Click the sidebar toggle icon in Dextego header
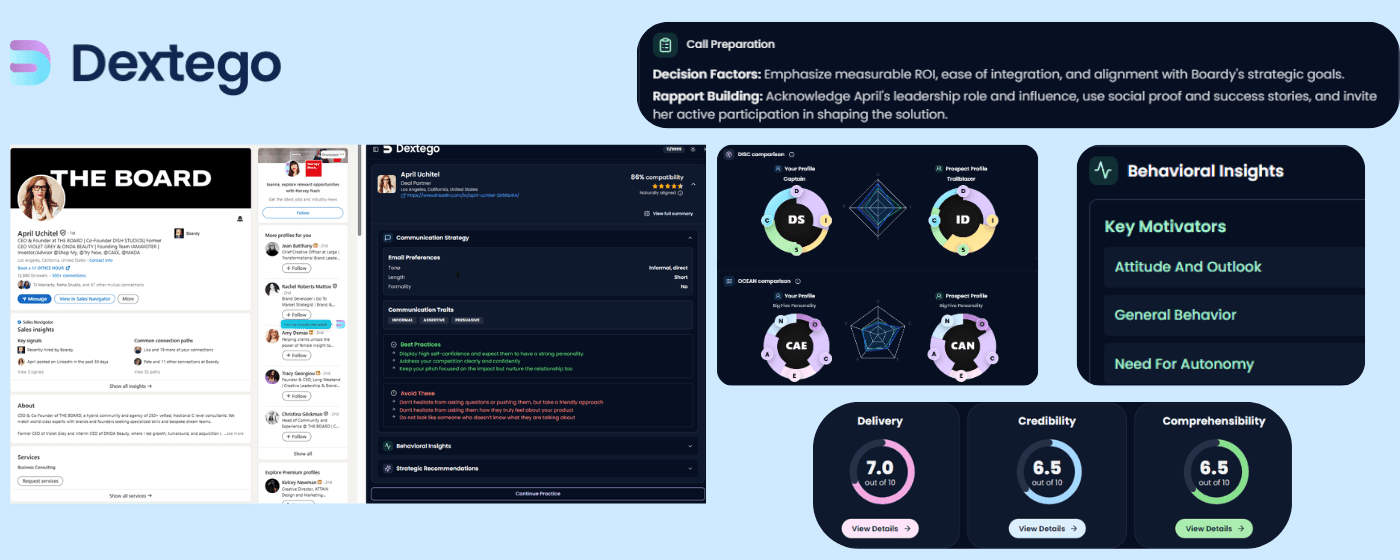 click(376, 149)
